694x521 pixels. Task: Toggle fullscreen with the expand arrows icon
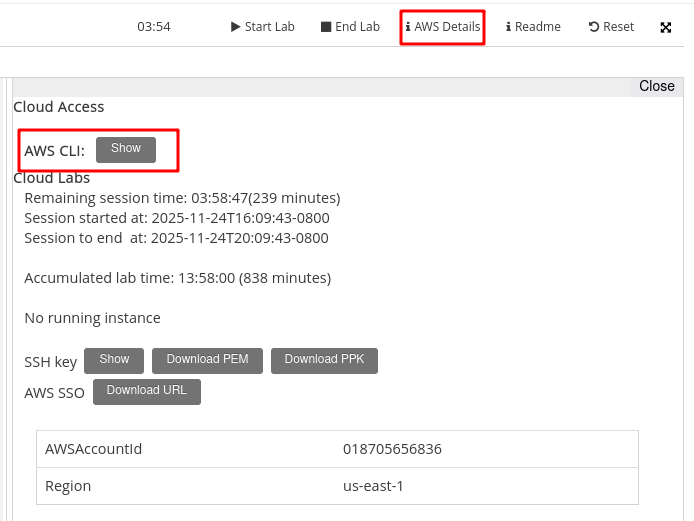666,28
